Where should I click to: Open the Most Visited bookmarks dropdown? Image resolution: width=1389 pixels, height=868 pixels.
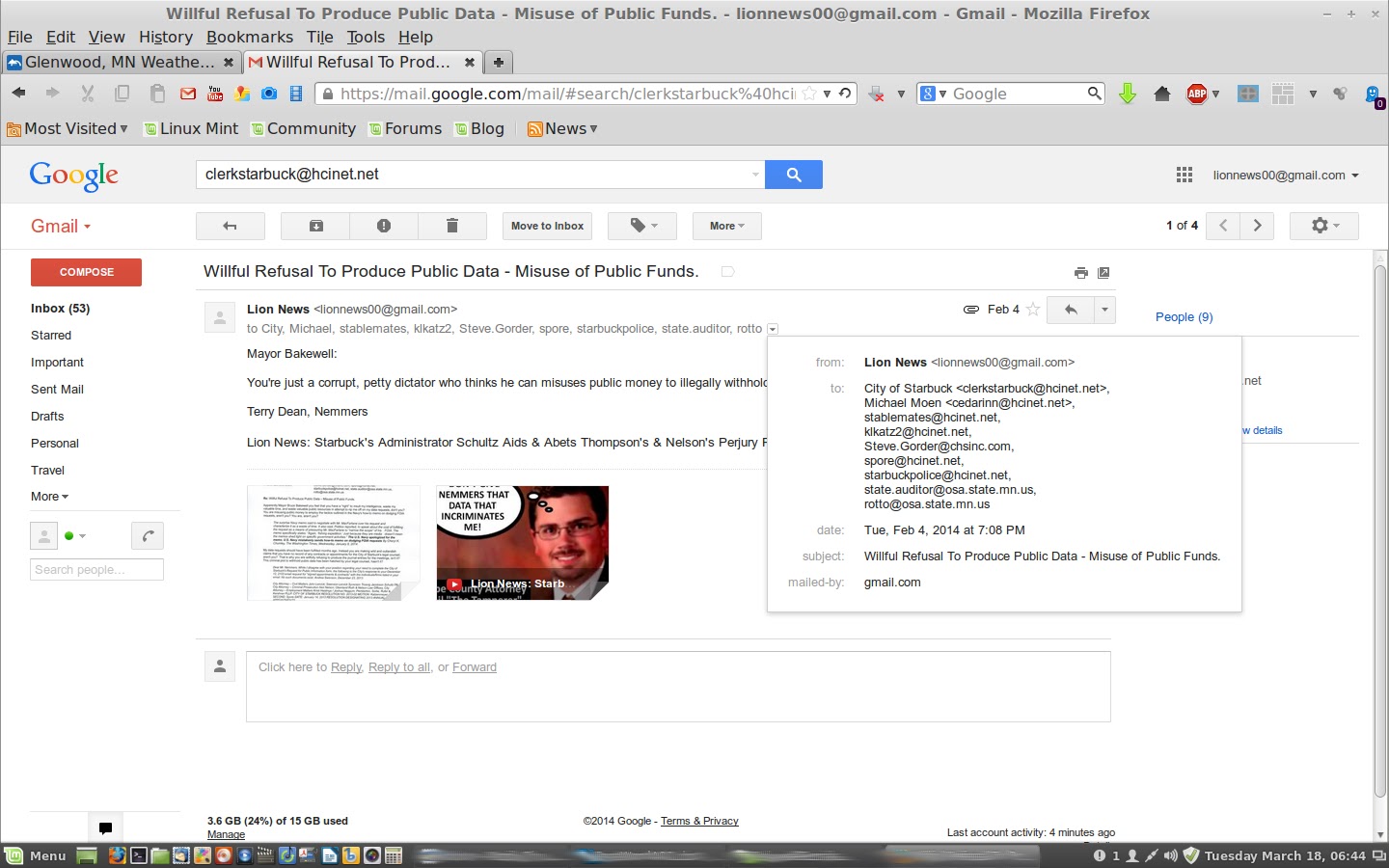click(x=68, y=128)
